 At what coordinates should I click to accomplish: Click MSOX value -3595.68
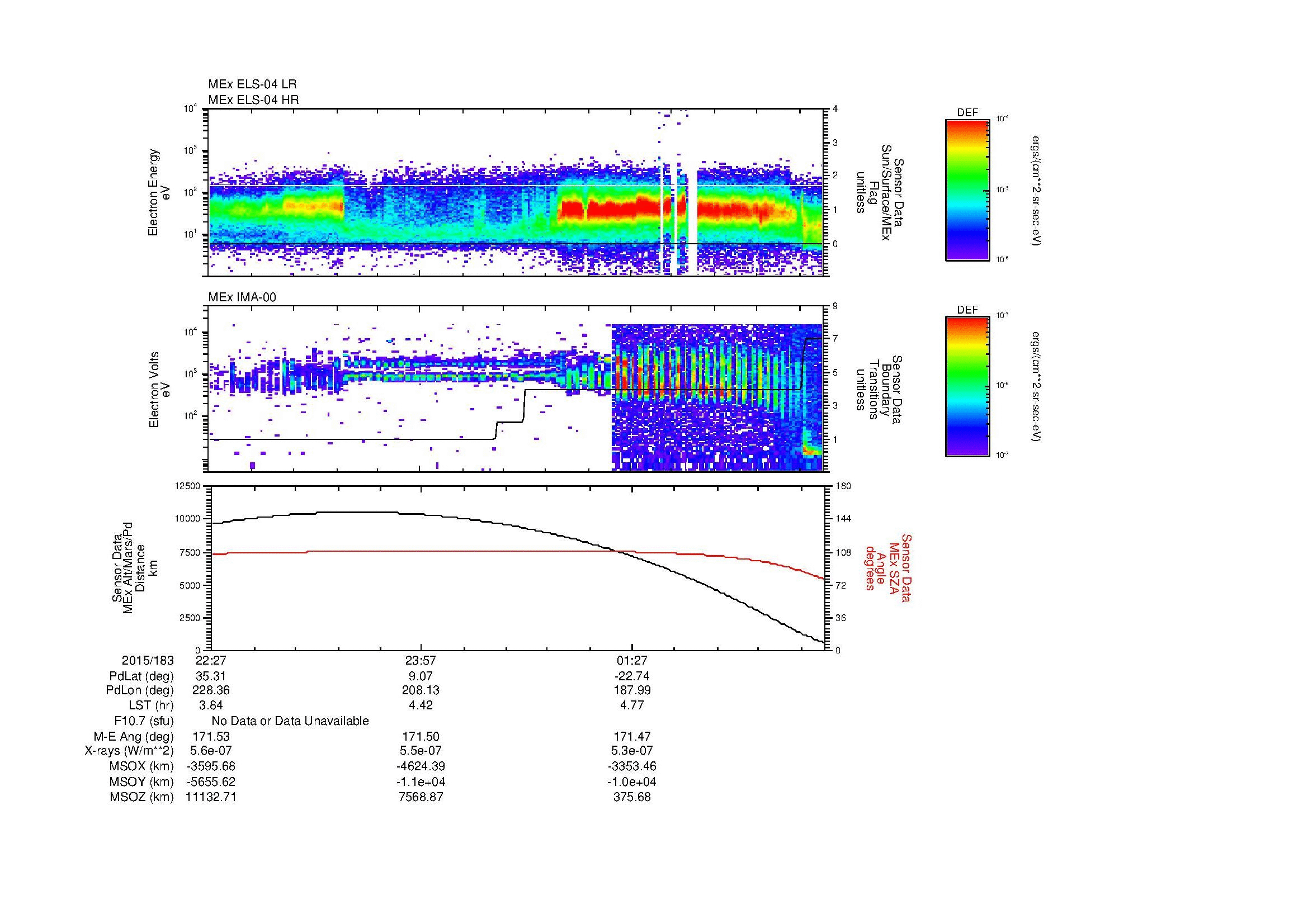pos(211,766)
